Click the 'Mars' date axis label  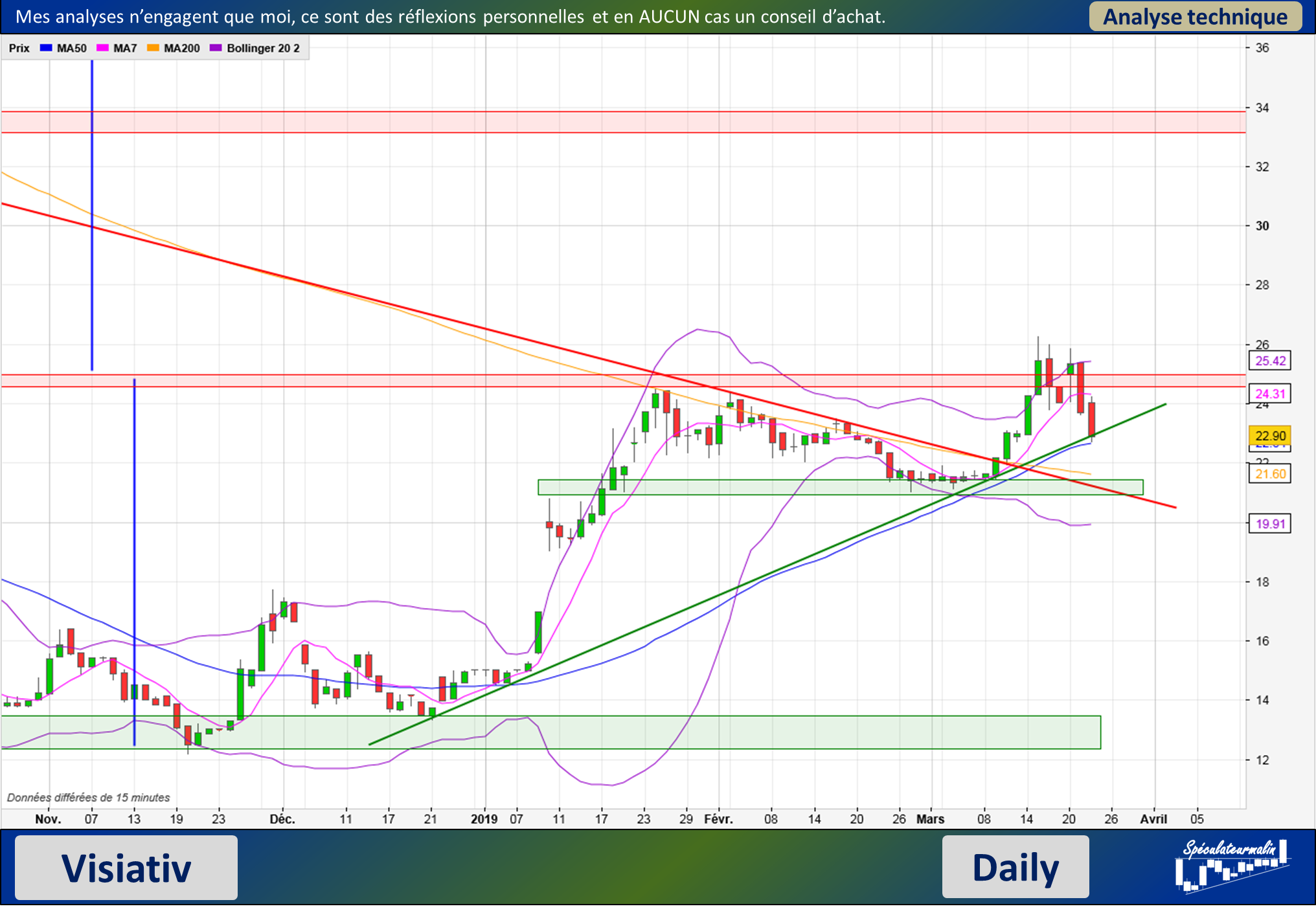(931, 819)
